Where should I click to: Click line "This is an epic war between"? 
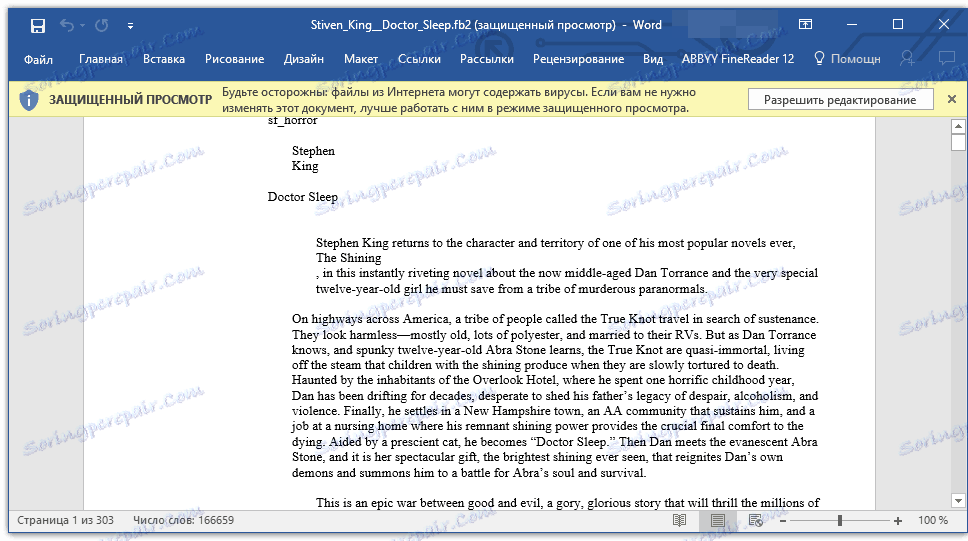click(x=567, y=503)
